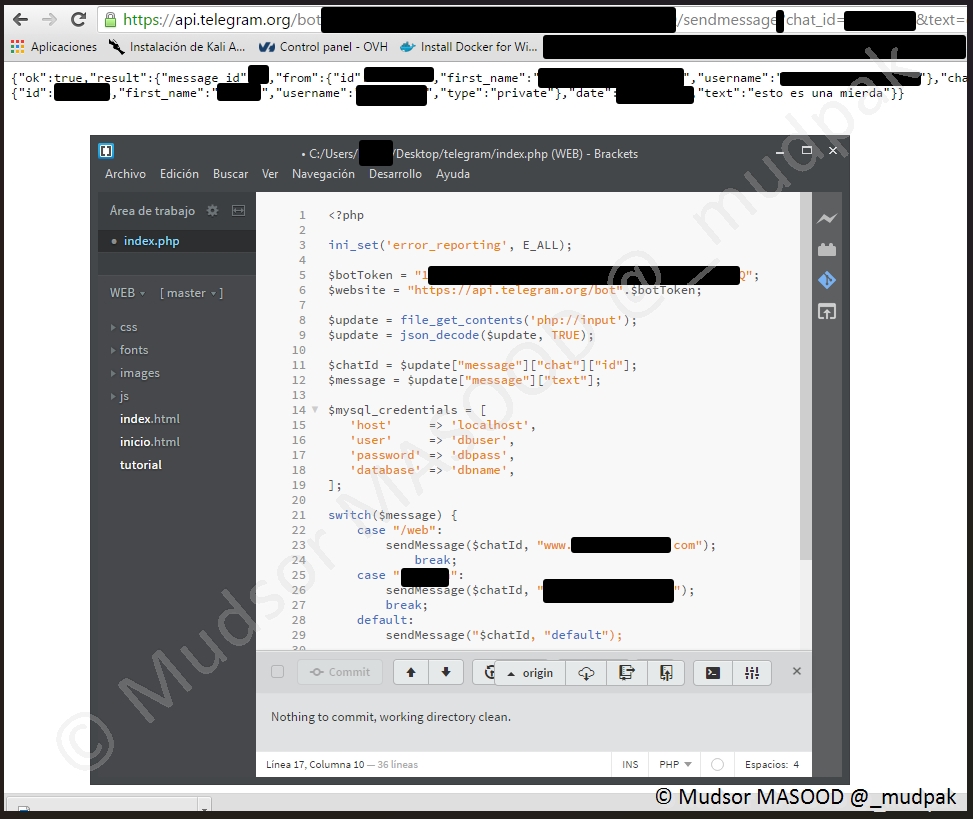Open the Navegación menu

coord(323,174)
